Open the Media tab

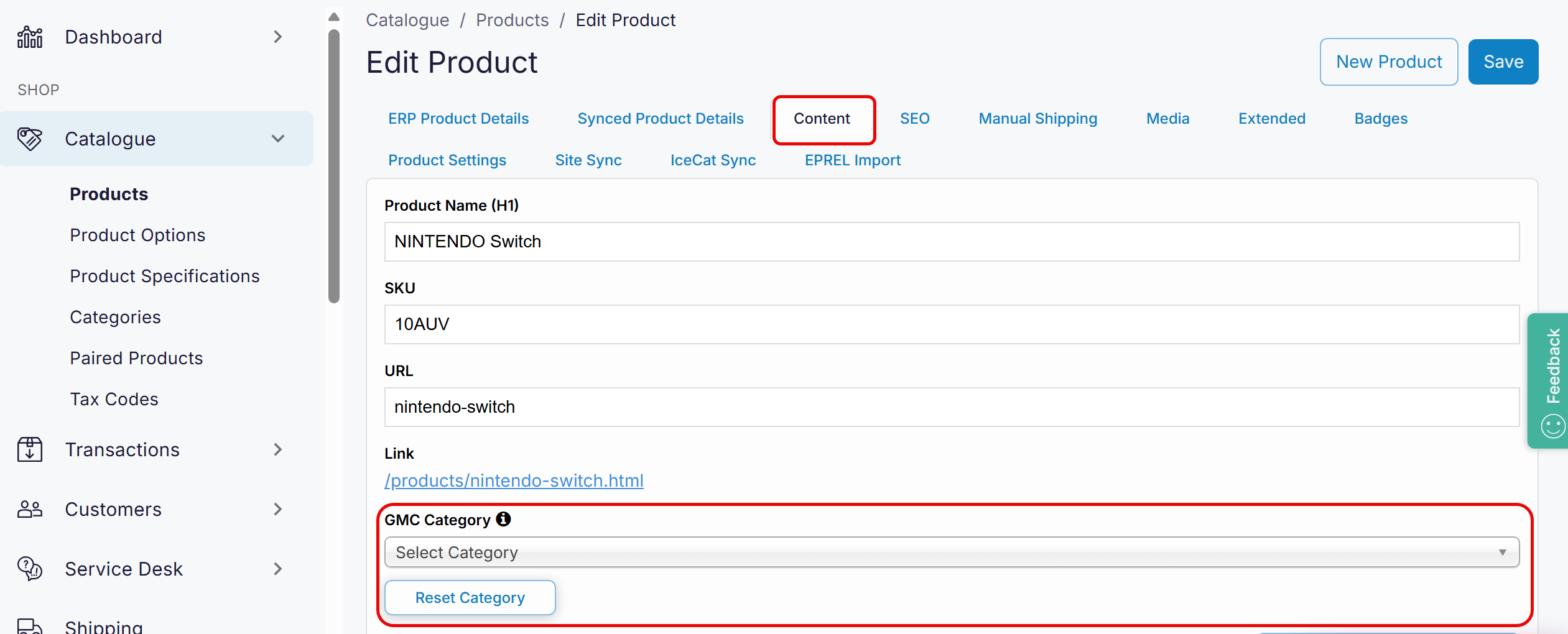tap(1167, 119)
